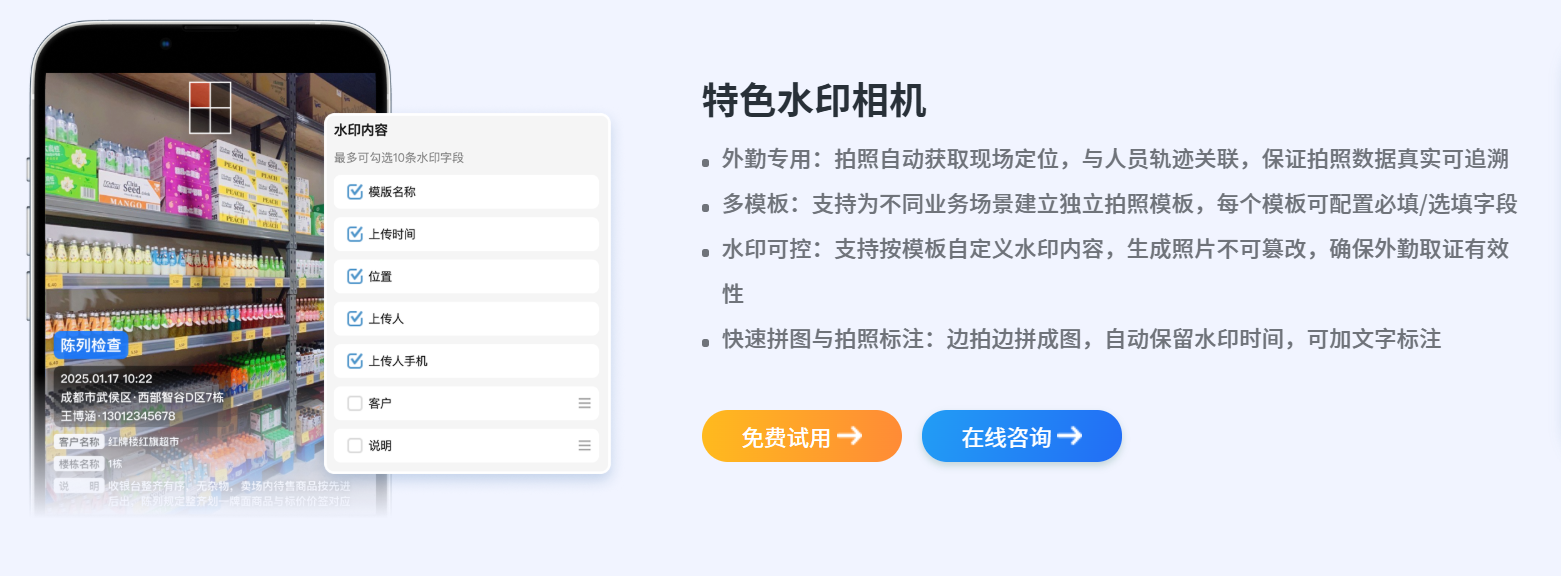Uncheck the 位置 watermark field
The image size is (1561, 576).
[x=354, y=276]
